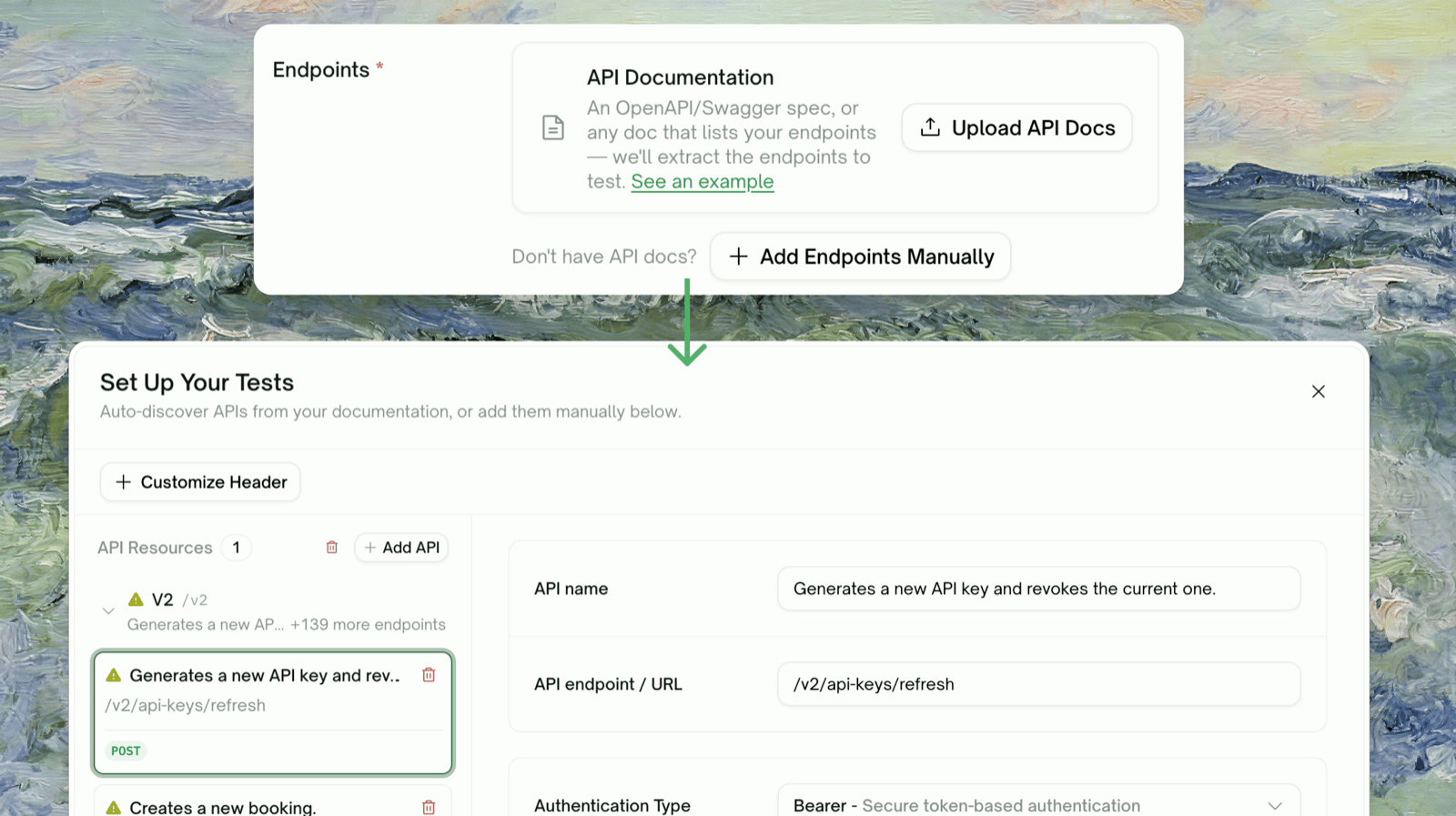This screenshot has height=816, width=1456.
Task: Edit the API name input field
Action: [x=1038, y=589]
